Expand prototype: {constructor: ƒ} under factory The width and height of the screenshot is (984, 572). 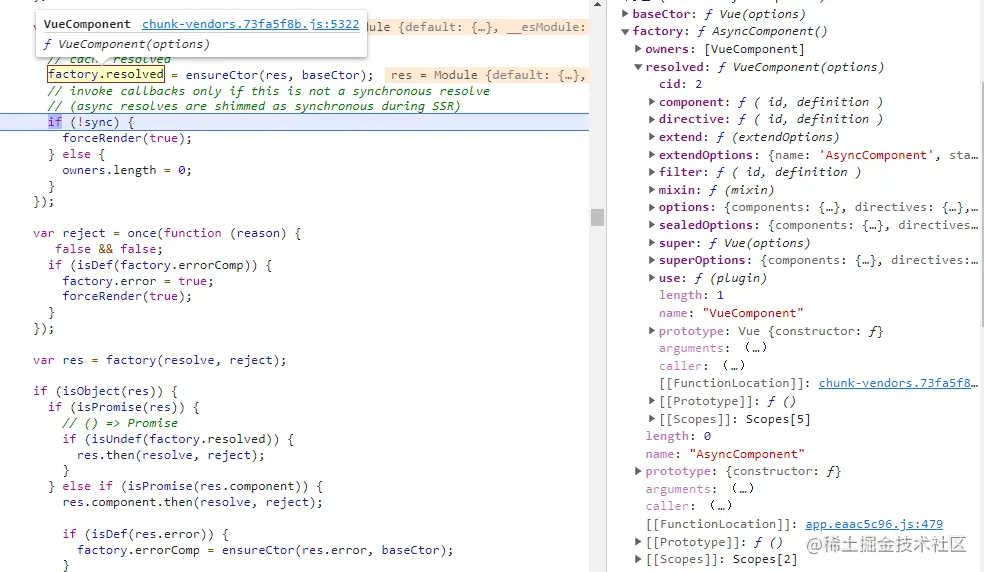click(638, 471)
